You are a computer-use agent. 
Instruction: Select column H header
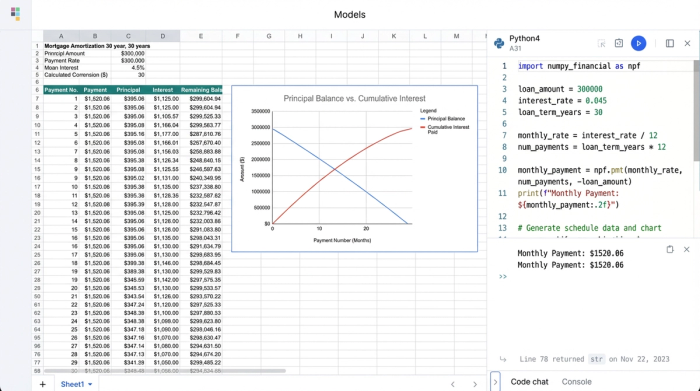(x=300, y=36)
